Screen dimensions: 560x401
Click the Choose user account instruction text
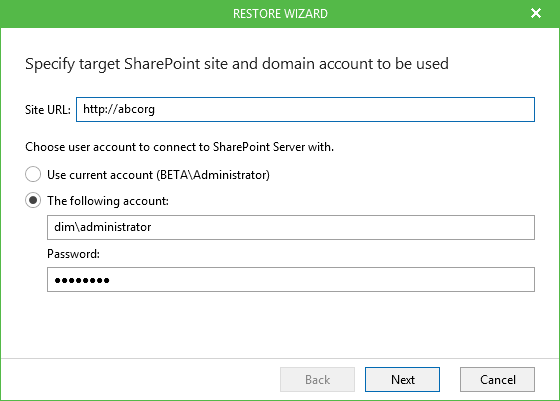179,147
